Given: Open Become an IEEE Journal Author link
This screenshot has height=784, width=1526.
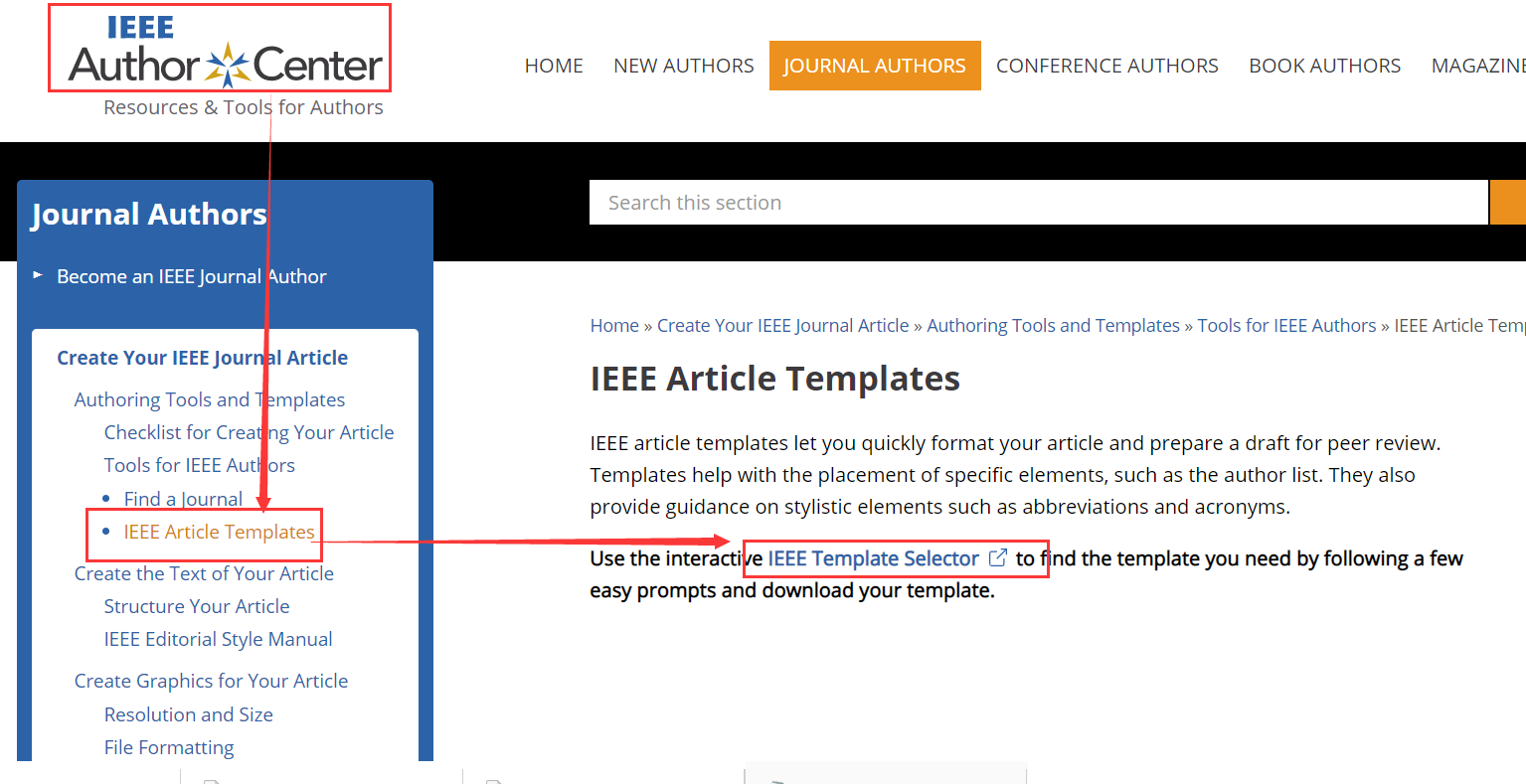Looking at the screenshot, I should [x=192, y=276].
